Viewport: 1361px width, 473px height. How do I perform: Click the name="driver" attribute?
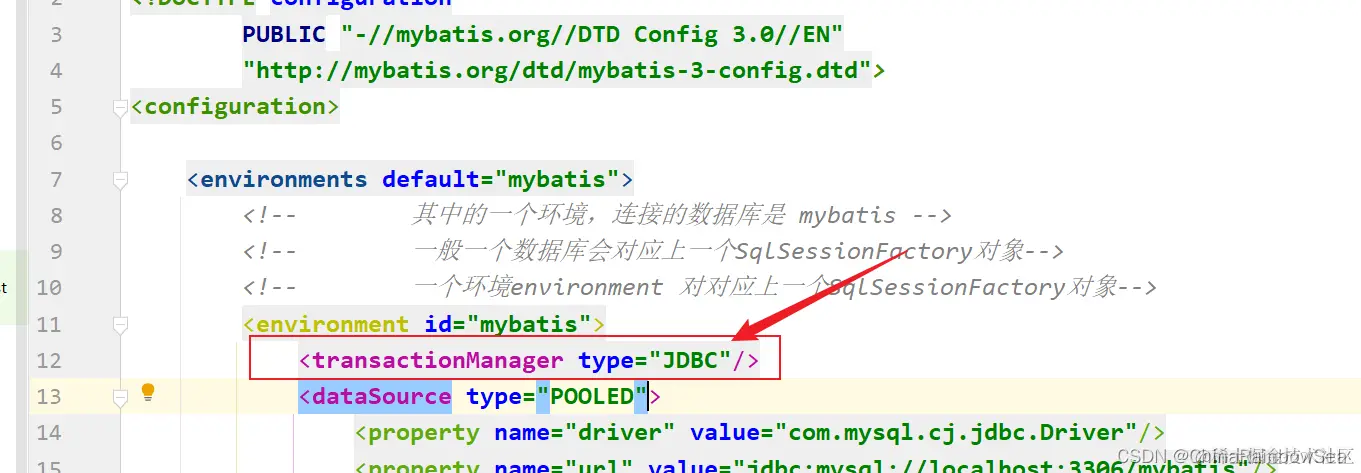(585, 432)
